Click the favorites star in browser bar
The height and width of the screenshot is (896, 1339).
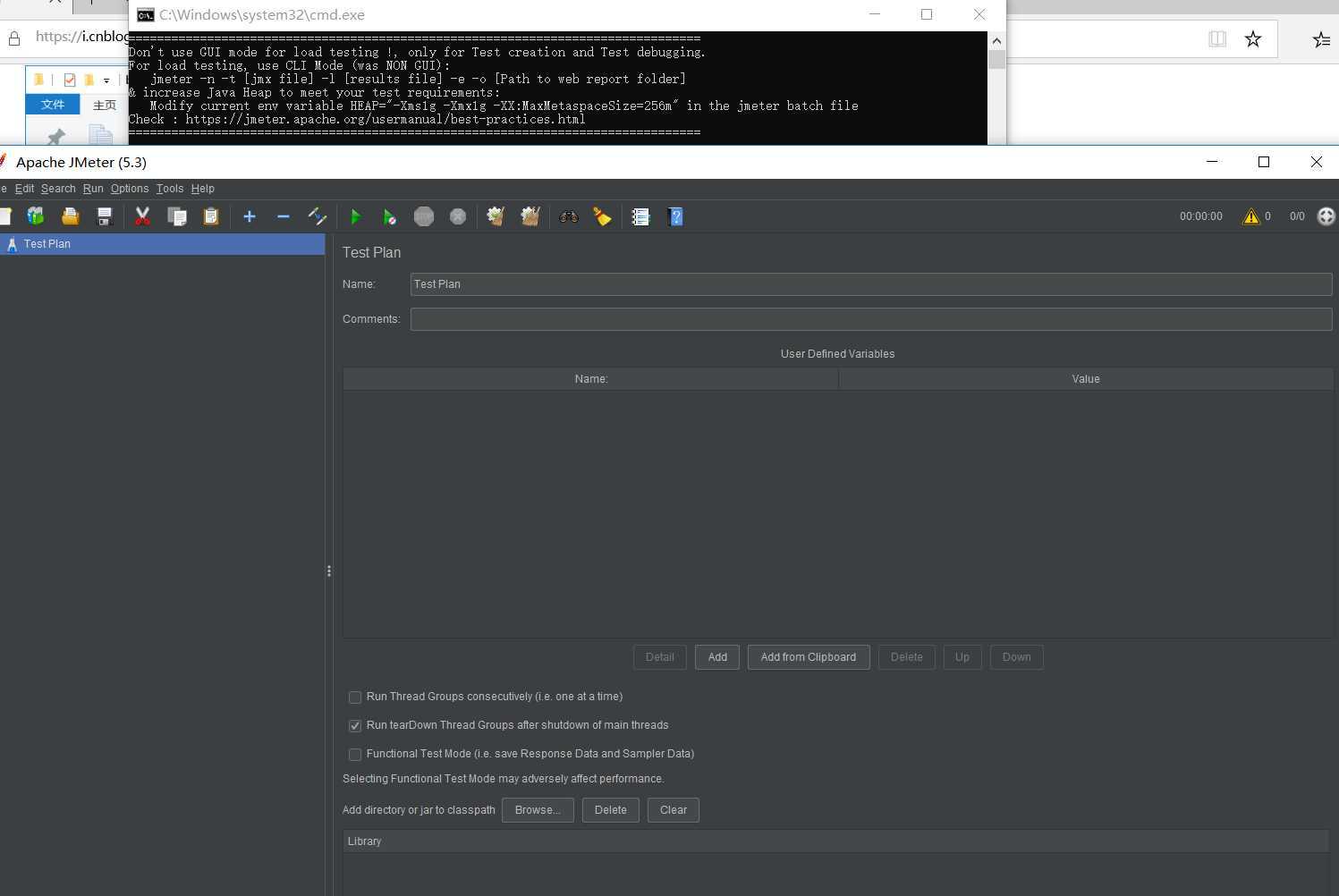[1253, 38]
